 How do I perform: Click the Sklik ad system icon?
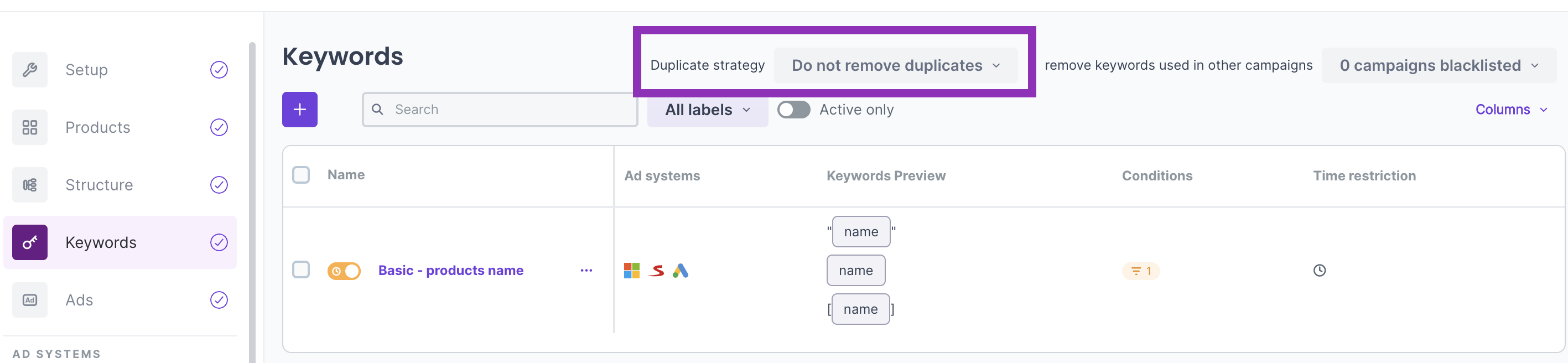[656, 271]
